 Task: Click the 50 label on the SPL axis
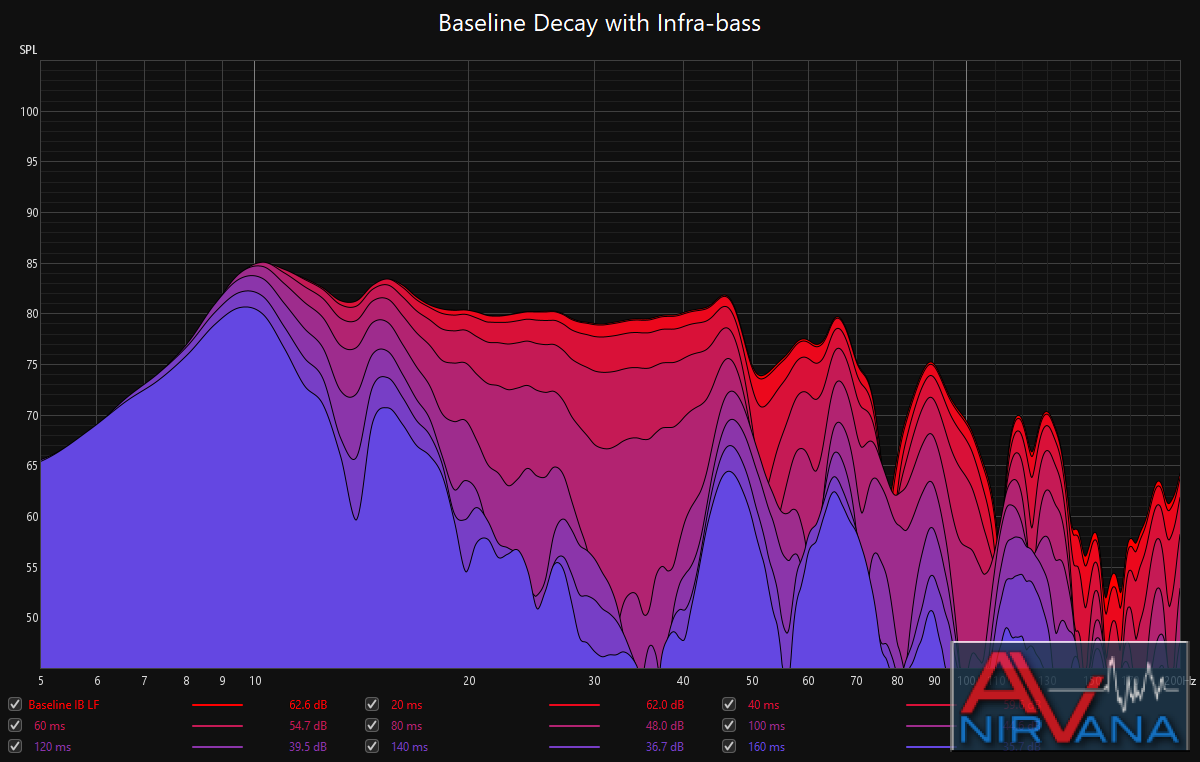coord(32,618)
